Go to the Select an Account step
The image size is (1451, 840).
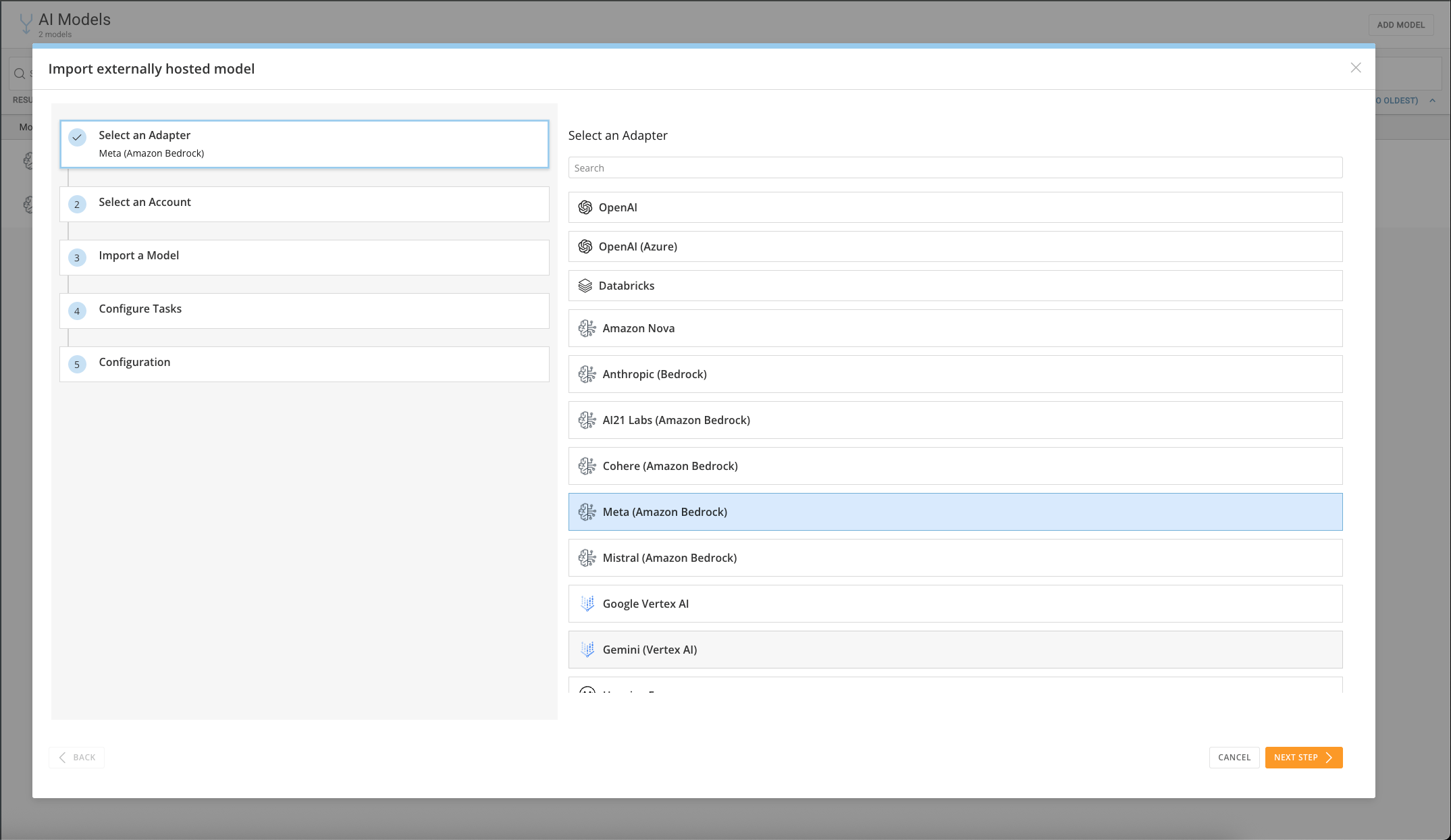coord(305,204)
